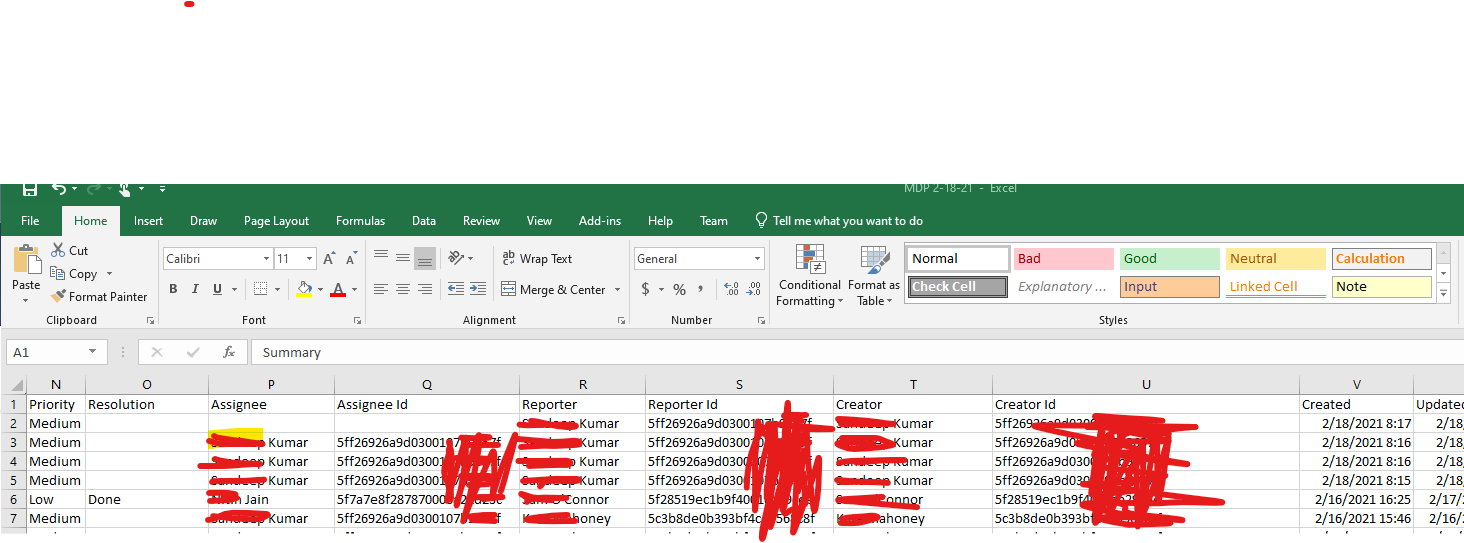Toggle Touch/Mouse Mode icon
Screen dimensions: 1464x543
pyautogui.click(x=124, y=189)
